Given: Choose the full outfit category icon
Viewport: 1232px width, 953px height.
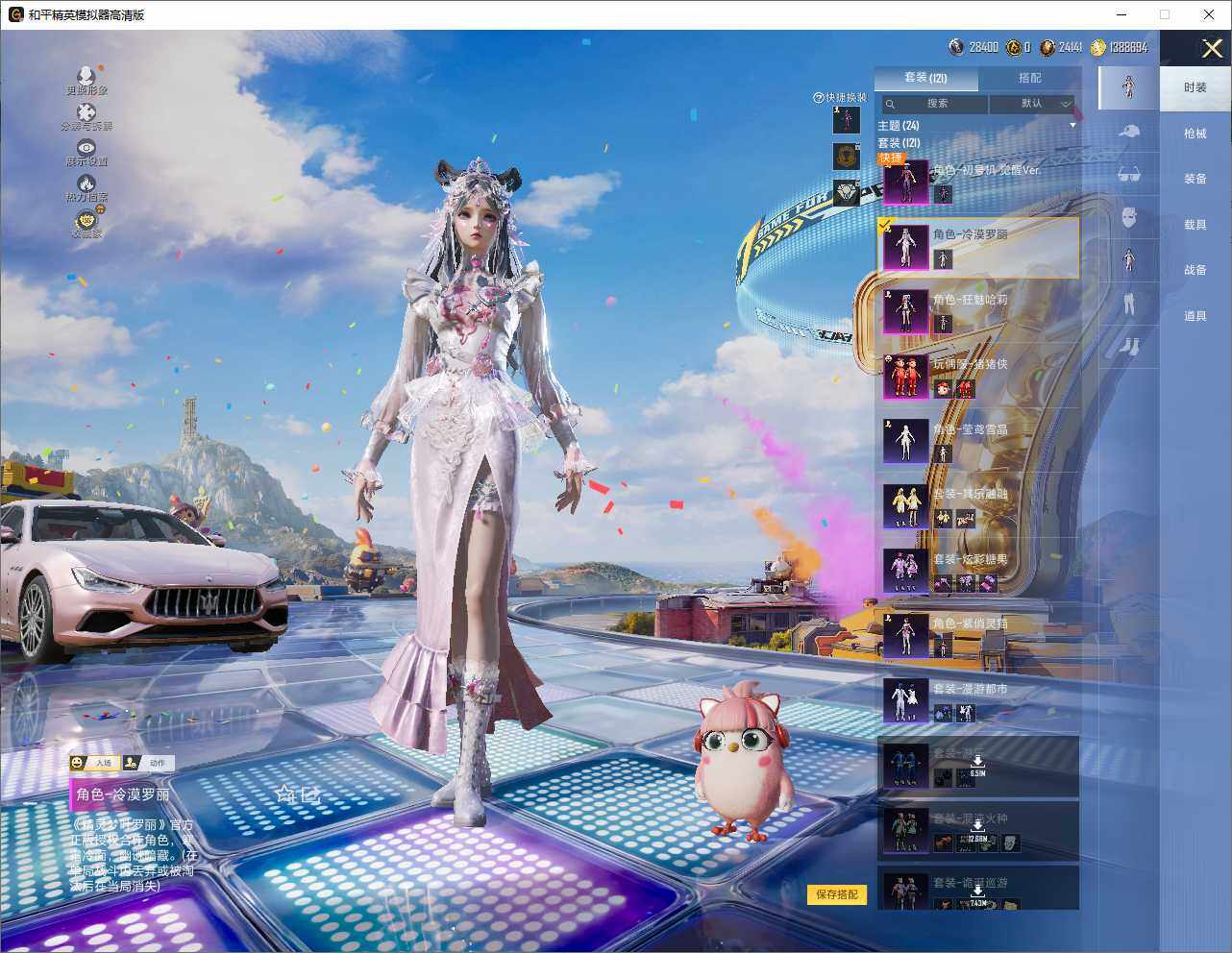Looking at the screenshot, I should tap(1128, 87).
